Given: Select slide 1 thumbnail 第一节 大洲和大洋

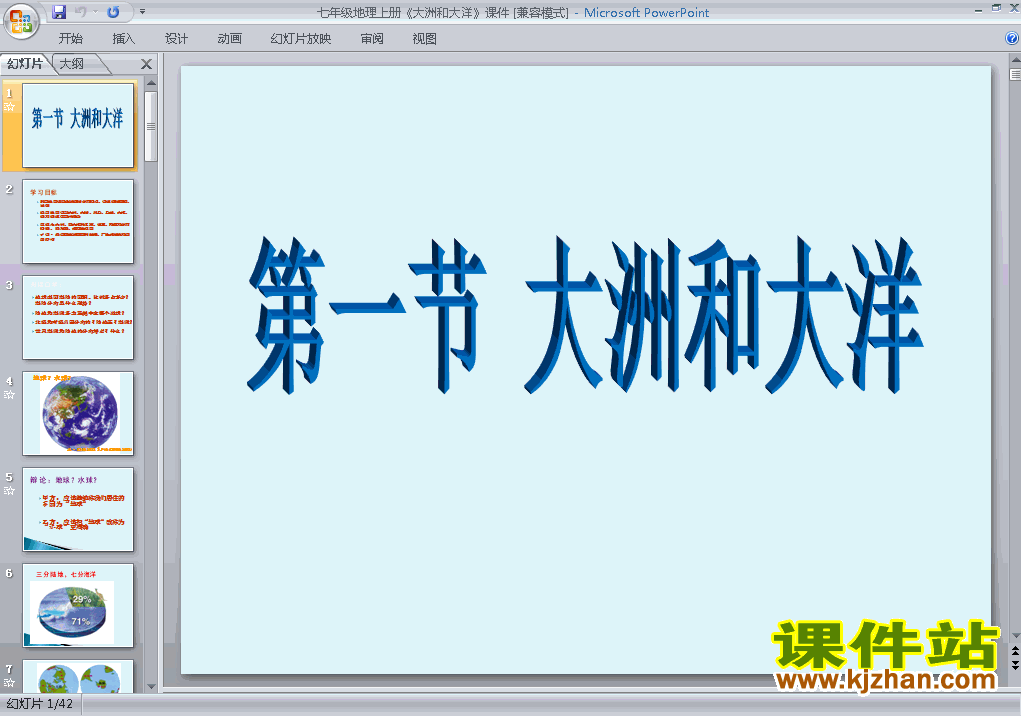Looking at the screenshot, I should (x=78, y=125).
